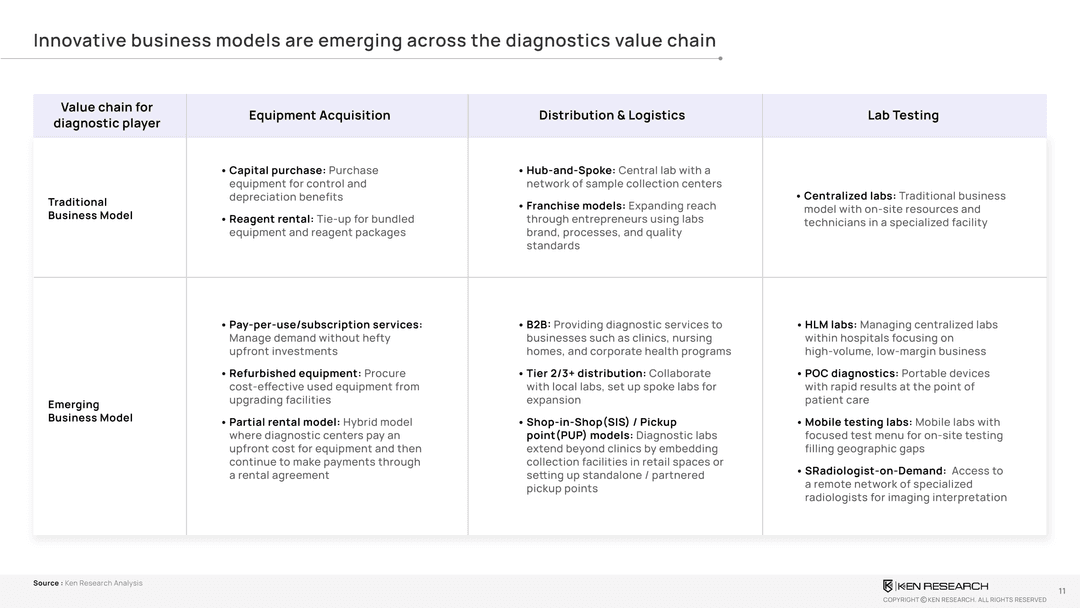Click the Reagent rental bullet heading

click(x=271, y=219)
